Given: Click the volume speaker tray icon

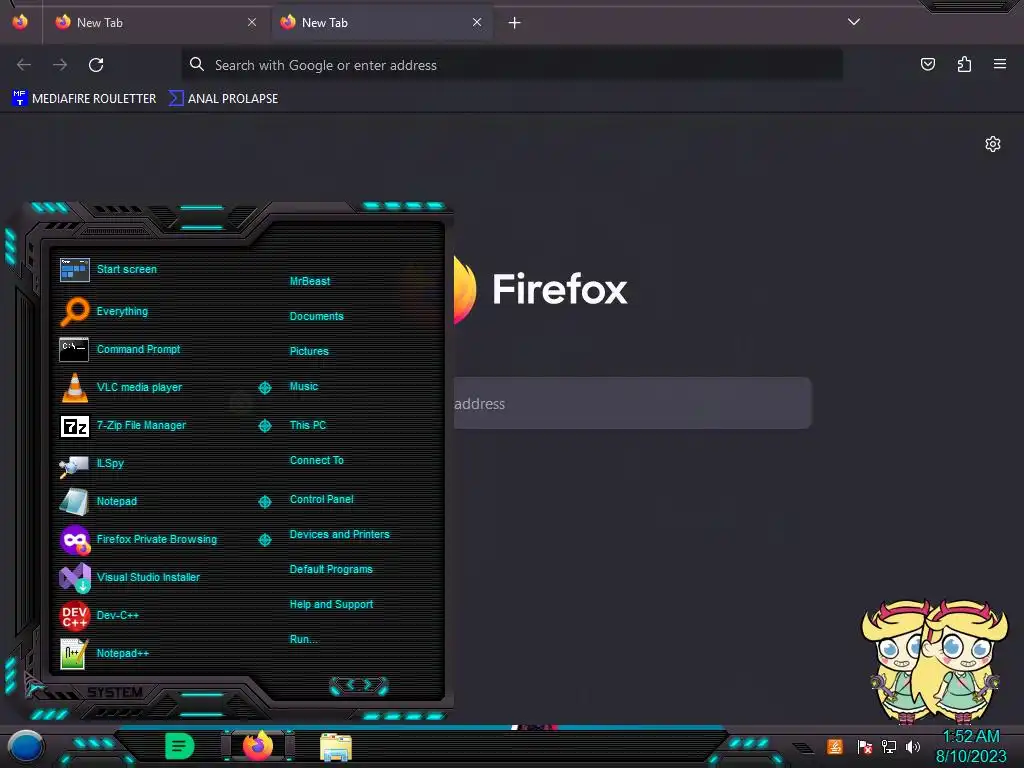Looking at the screenshot, I should (913, 746).
